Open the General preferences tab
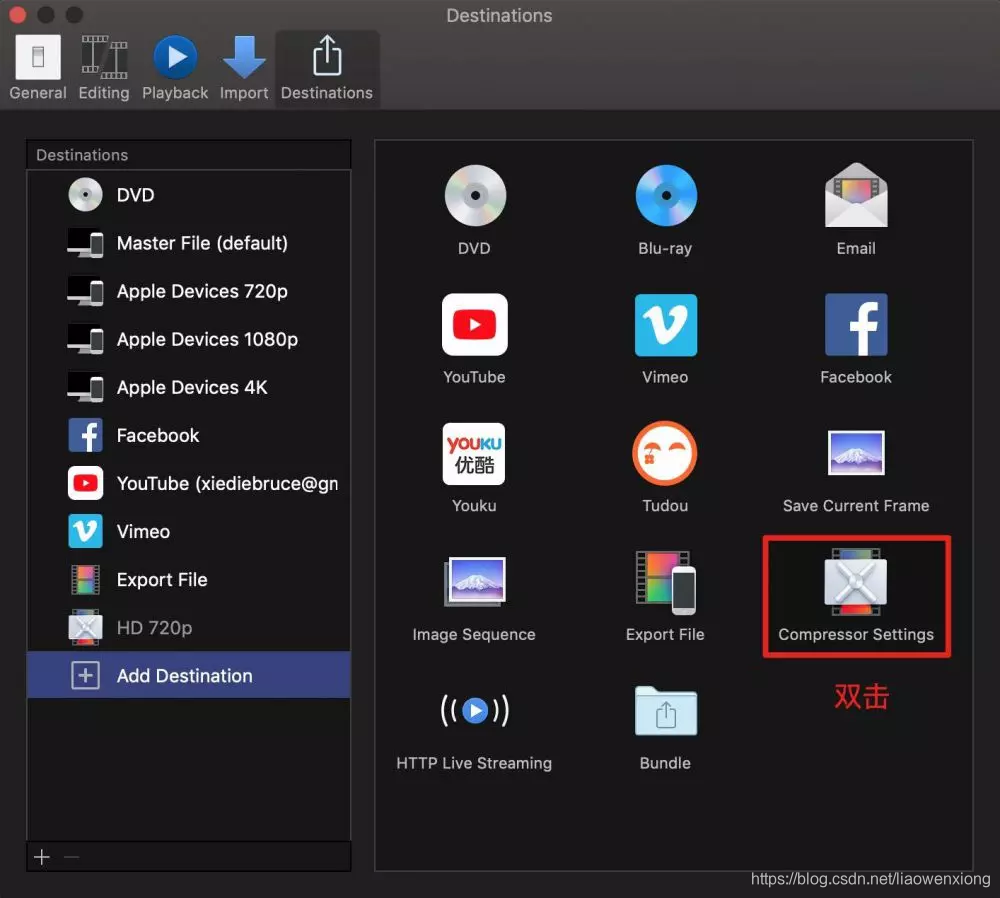This screenshot has width=1000, height=898. pyautogui.click(x=38, y=68)
